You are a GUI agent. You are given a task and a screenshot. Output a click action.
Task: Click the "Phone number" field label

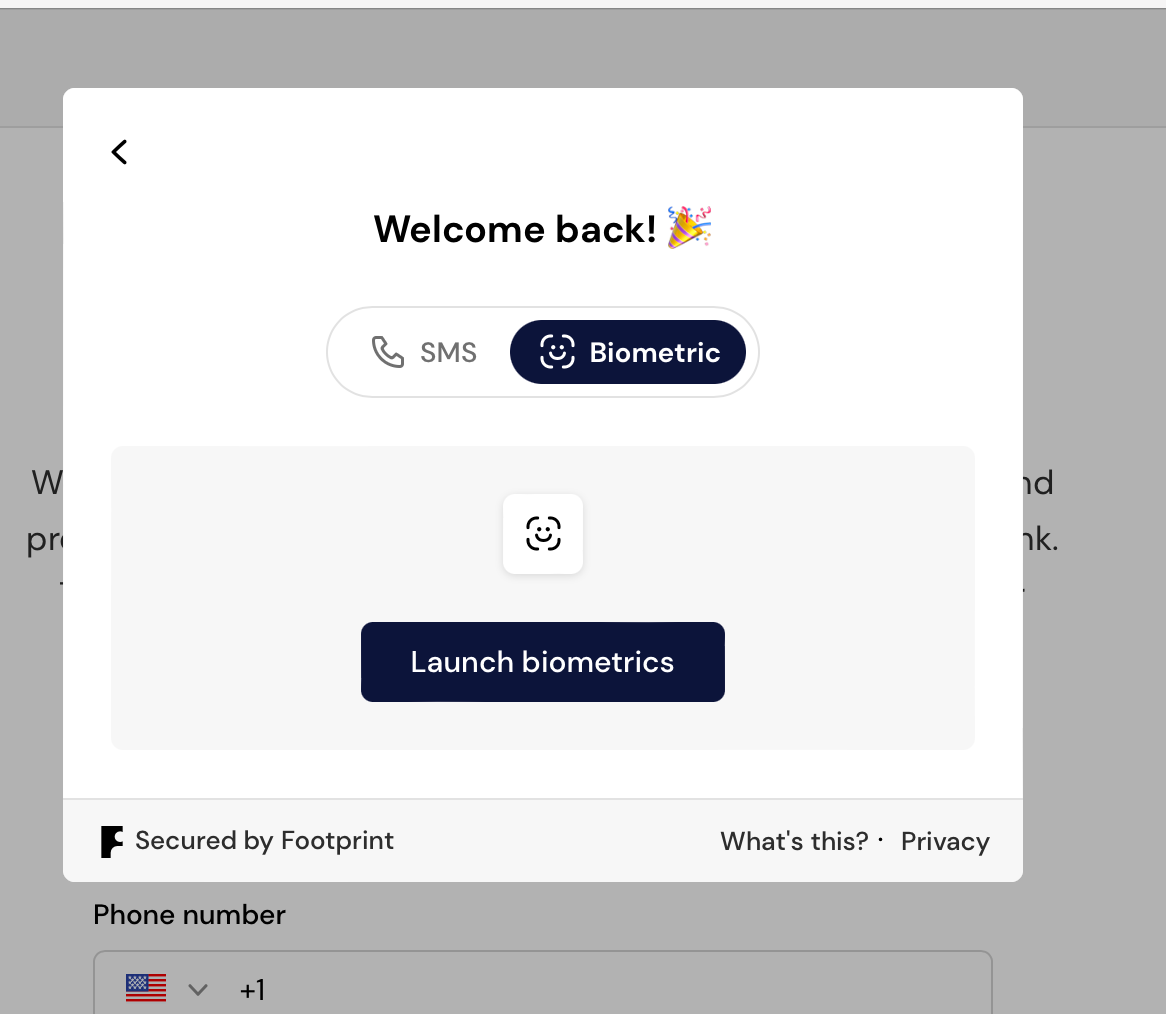(190, 915)
